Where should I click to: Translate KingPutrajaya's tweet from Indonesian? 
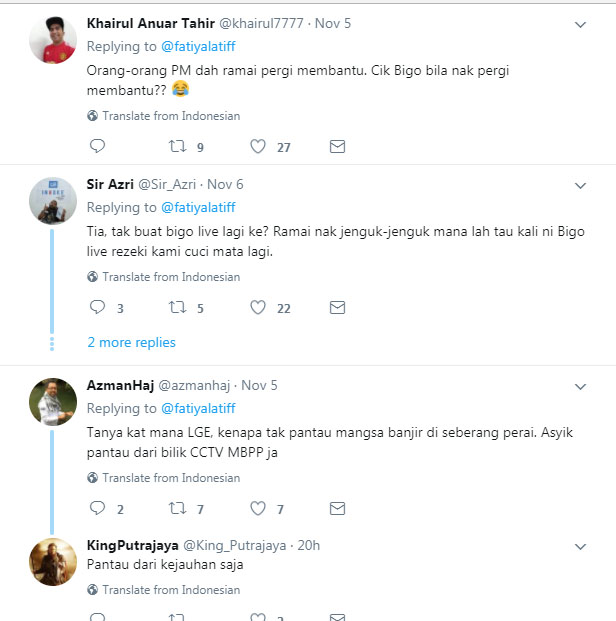click(171, 590)
